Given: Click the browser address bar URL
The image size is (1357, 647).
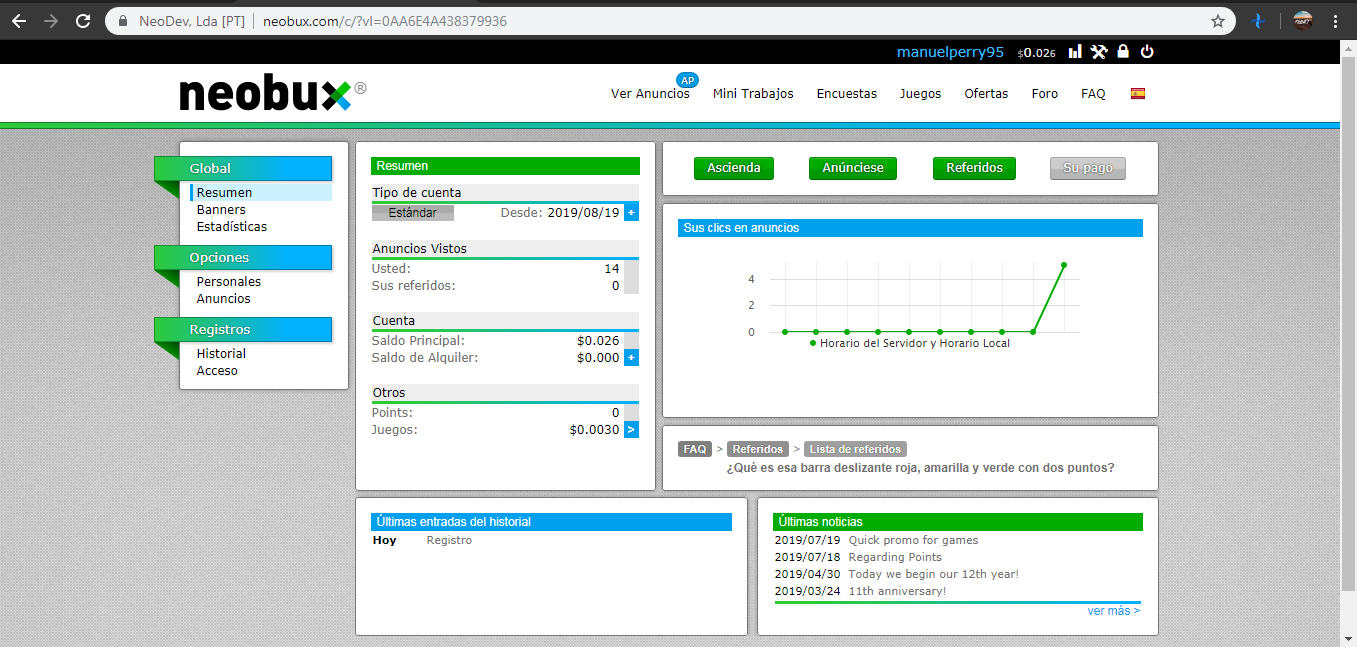Looking at the screenshot, I should click(385, 20).
